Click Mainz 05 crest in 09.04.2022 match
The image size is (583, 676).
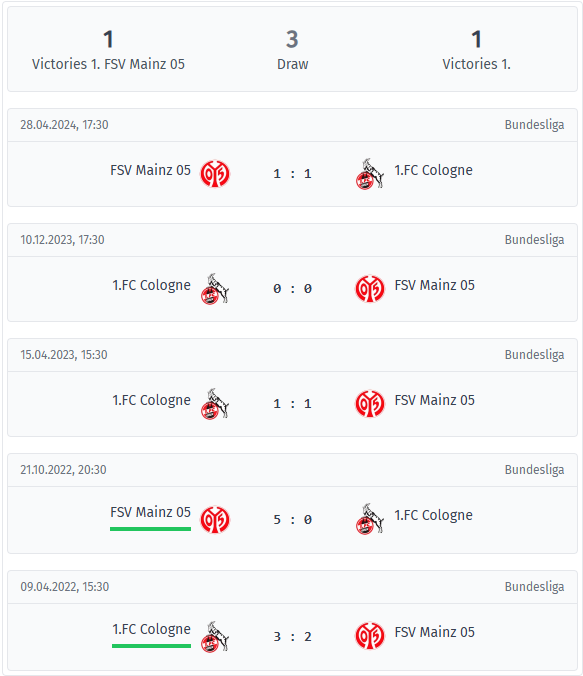(x=370, y=636)
